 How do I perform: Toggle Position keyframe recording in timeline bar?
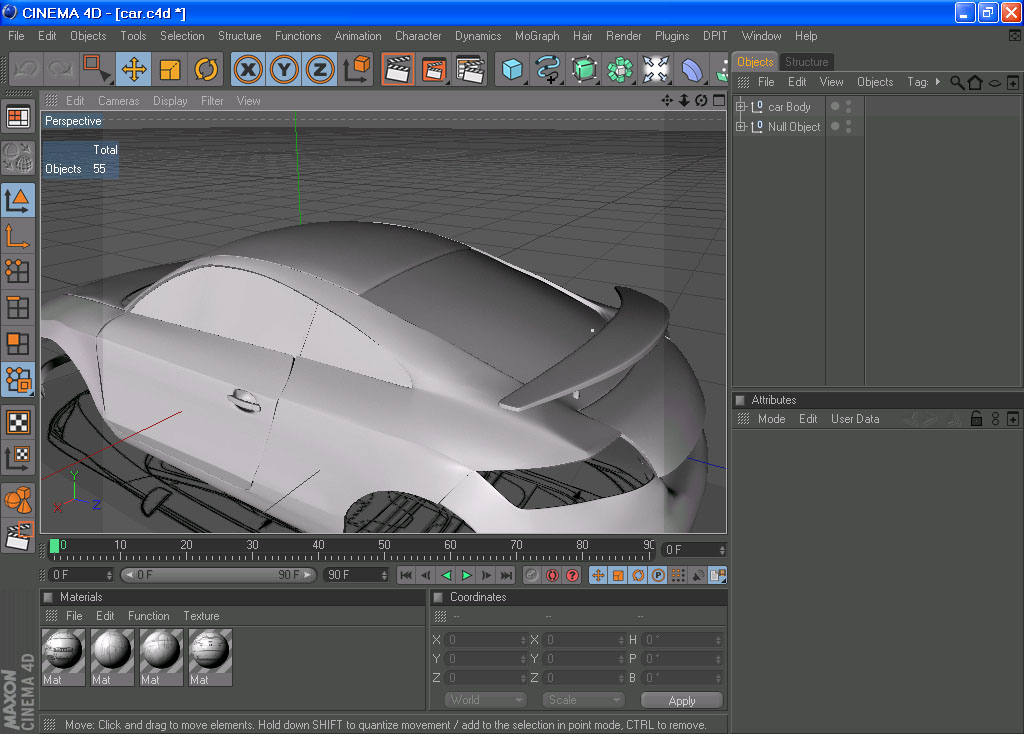[x=598, y=575]
